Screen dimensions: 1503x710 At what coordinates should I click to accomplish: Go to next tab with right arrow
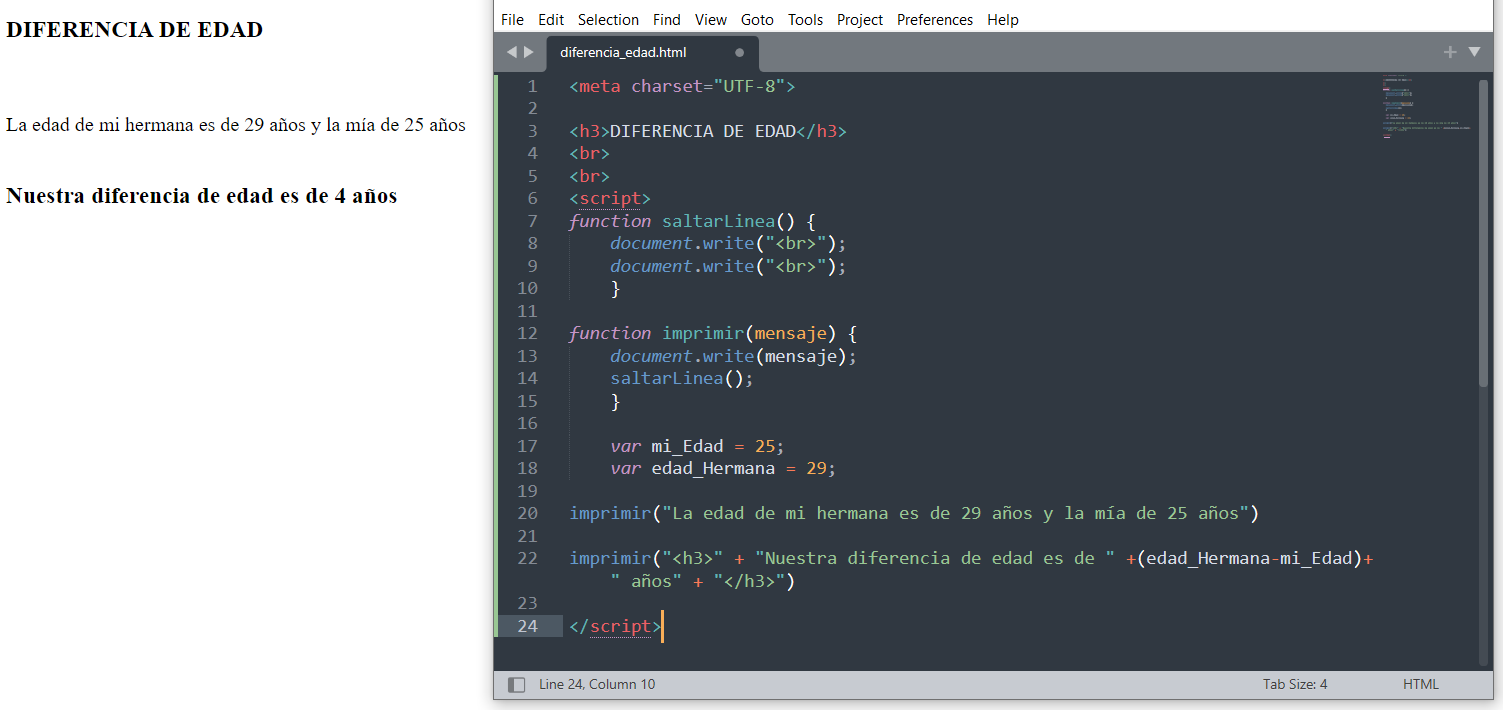[x=529, y=52]
